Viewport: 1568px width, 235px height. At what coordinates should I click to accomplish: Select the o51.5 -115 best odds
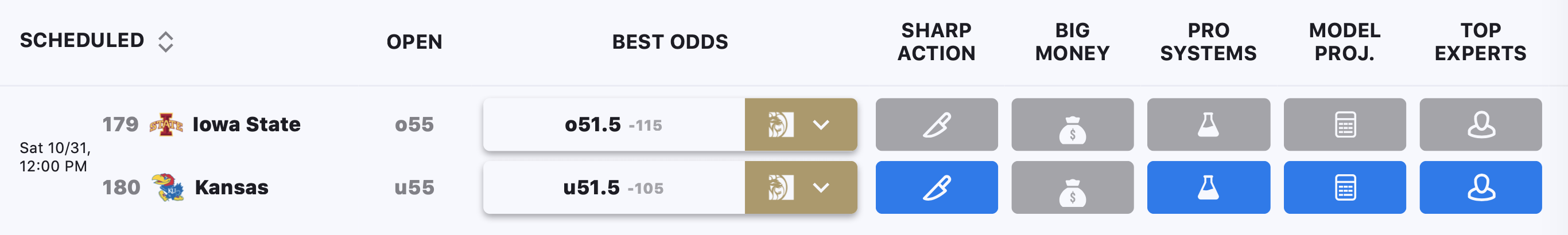click(x=614, y=124)
